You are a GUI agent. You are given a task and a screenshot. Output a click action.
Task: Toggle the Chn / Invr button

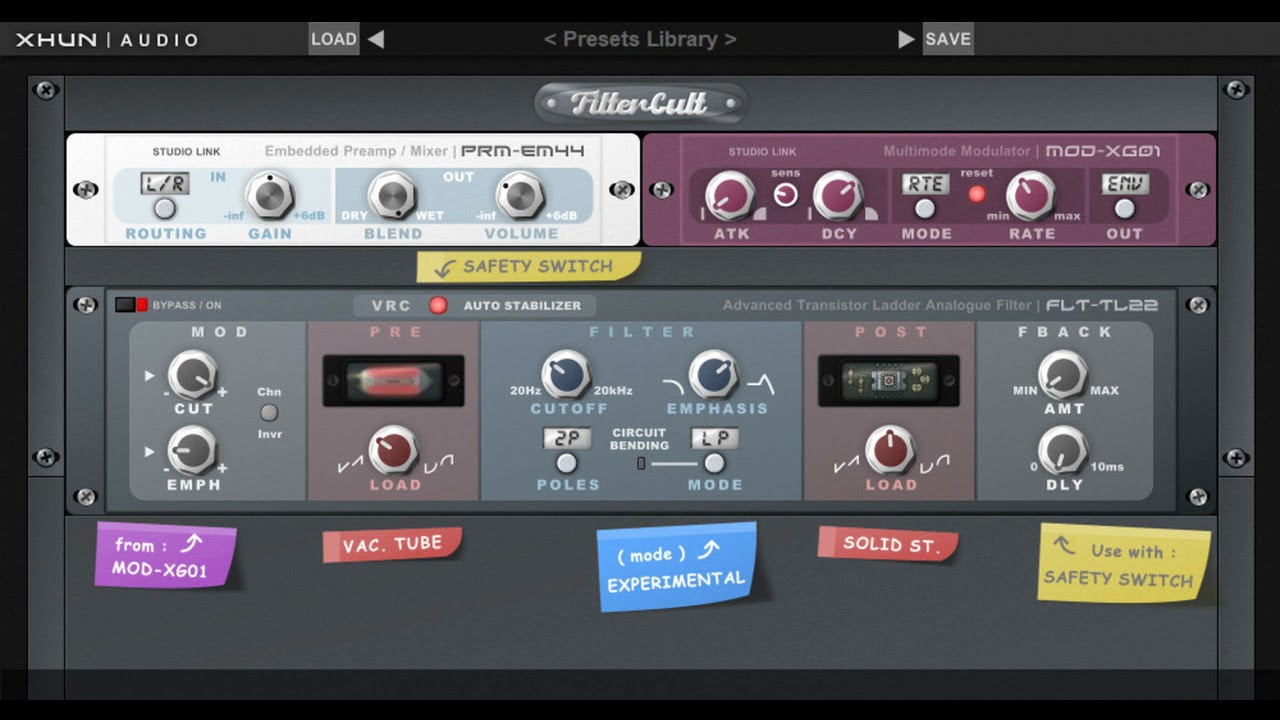pos(269,413)
